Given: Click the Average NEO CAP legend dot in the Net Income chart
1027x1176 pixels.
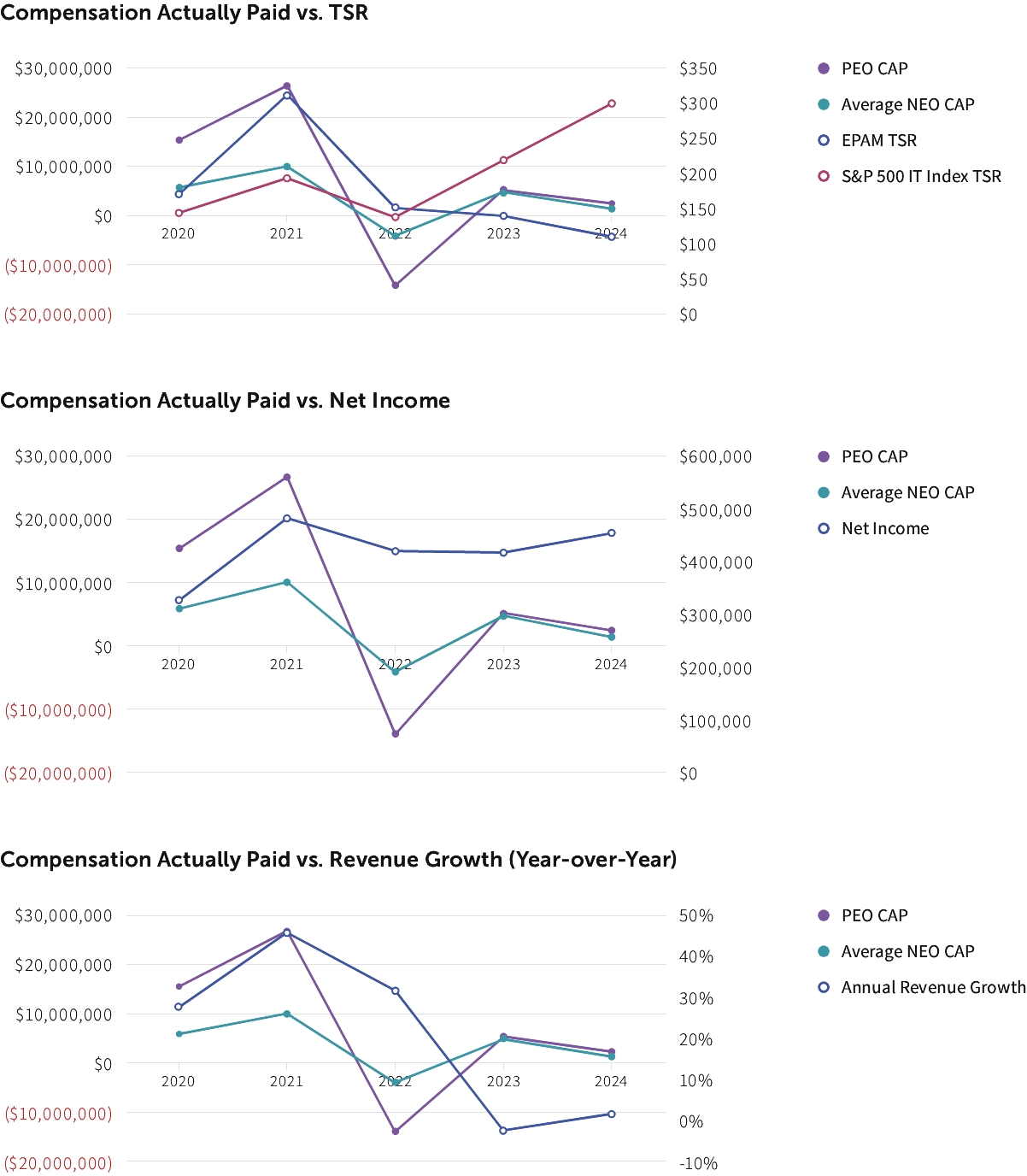Looking at the screenshot, I should tap(824, 492).
